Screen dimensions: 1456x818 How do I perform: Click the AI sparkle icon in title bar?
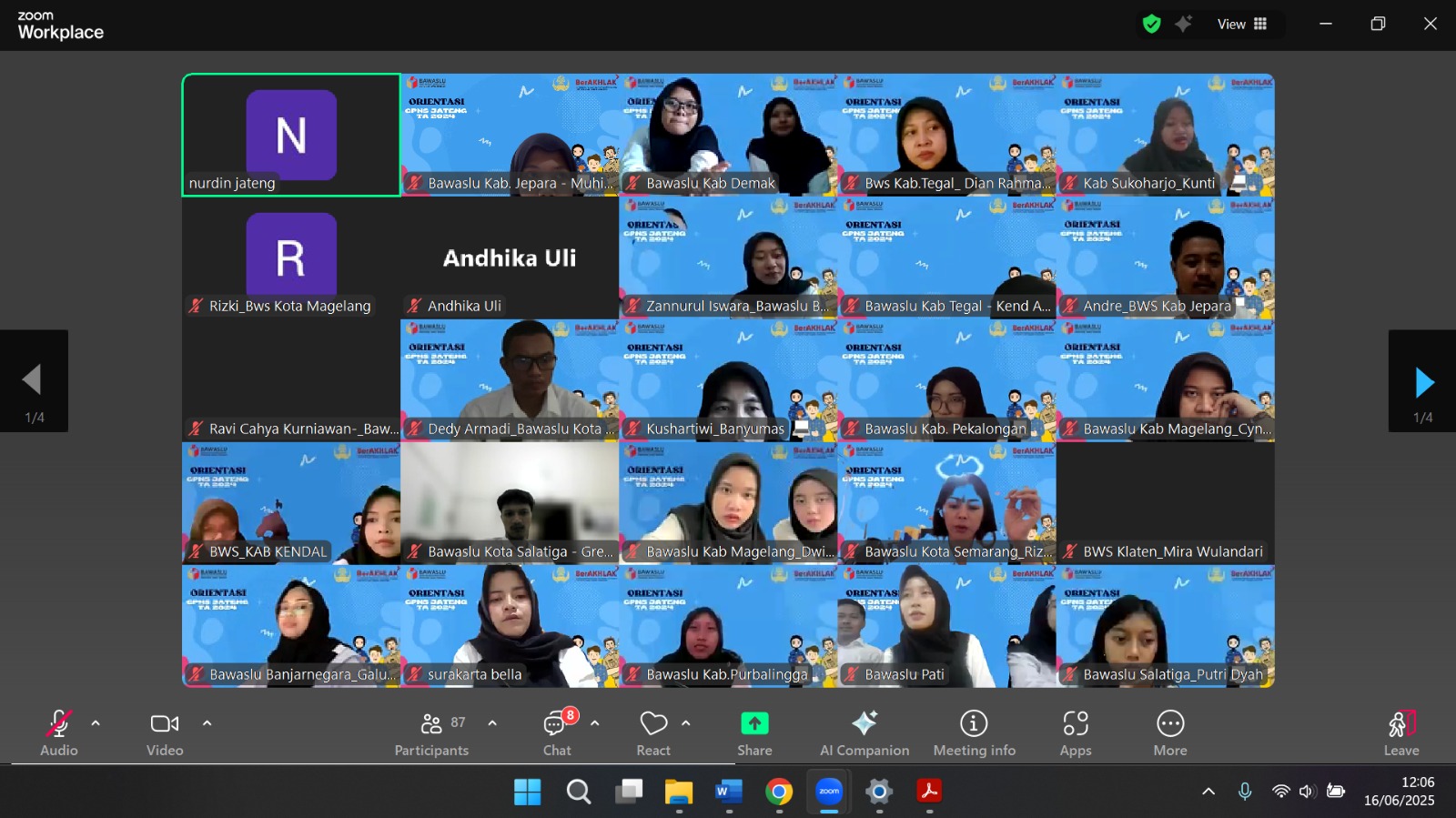1184,25
